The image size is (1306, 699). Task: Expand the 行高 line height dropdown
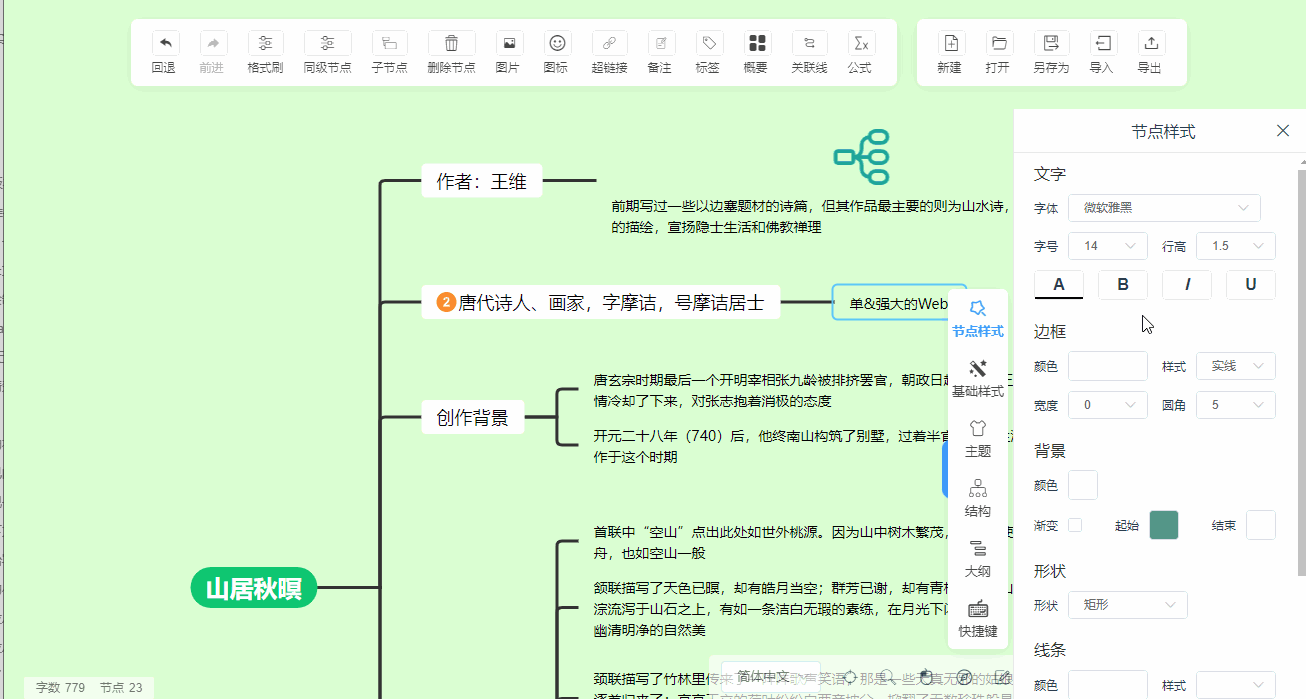tap(1235, 245)
